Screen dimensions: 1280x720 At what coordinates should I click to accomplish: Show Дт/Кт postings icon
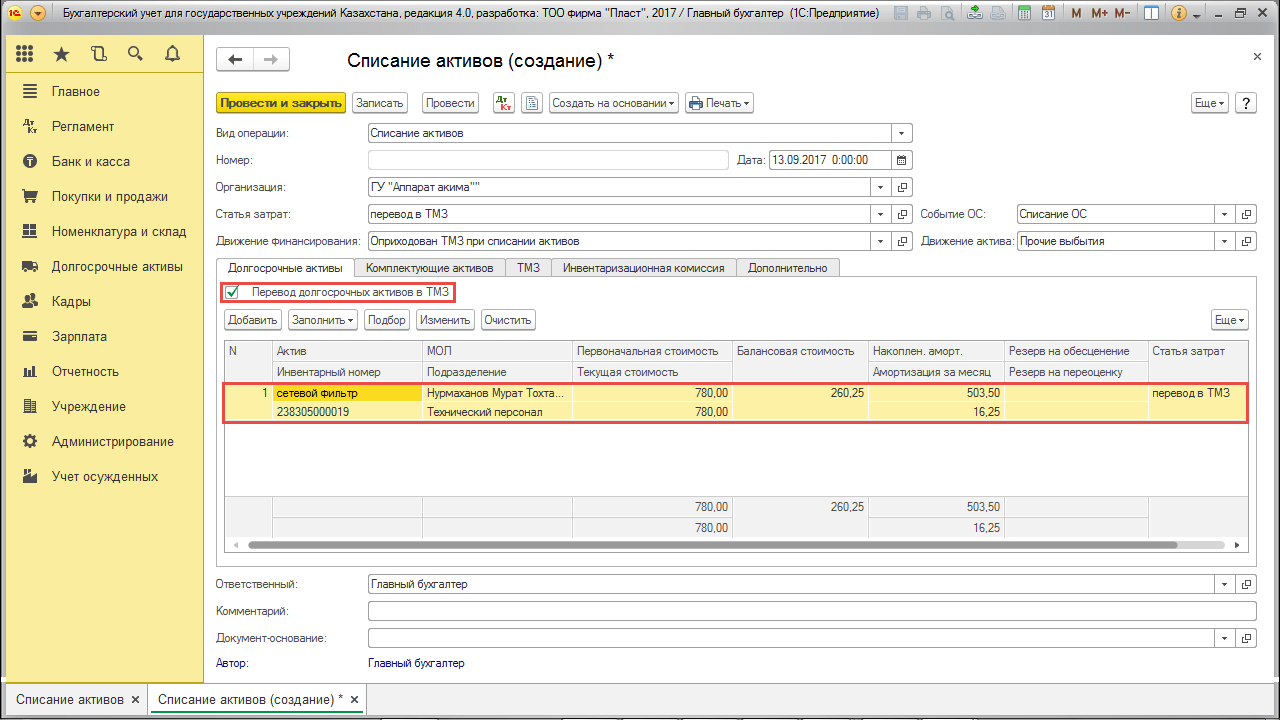(504, 103)
